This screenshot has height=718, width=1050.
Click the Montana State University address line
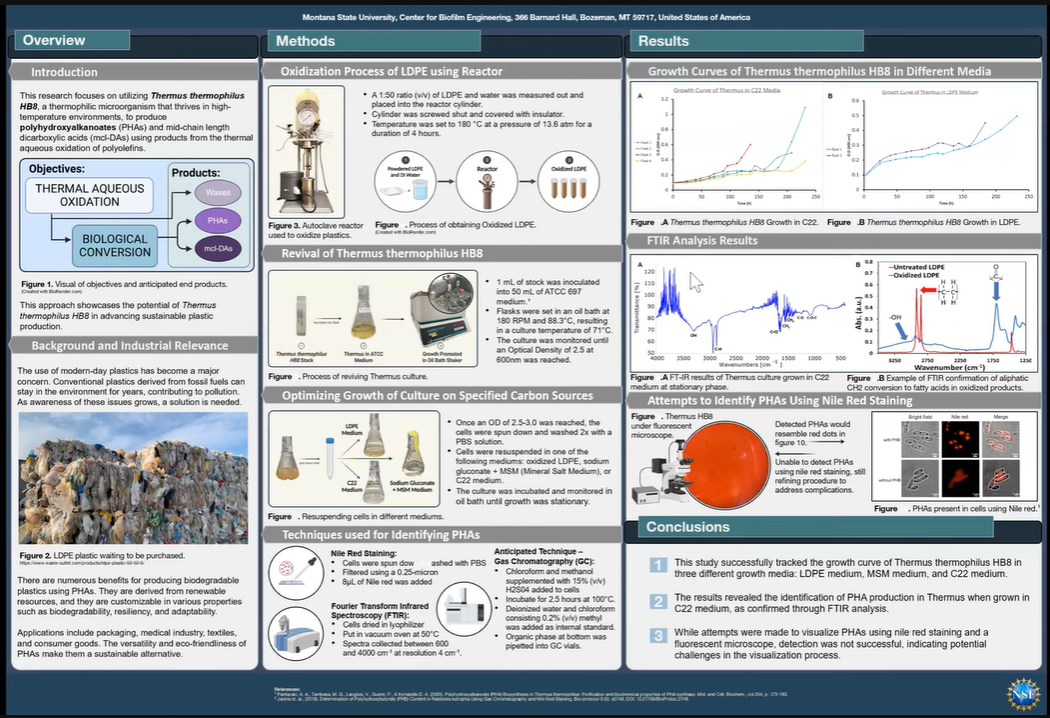coord(526,17)
